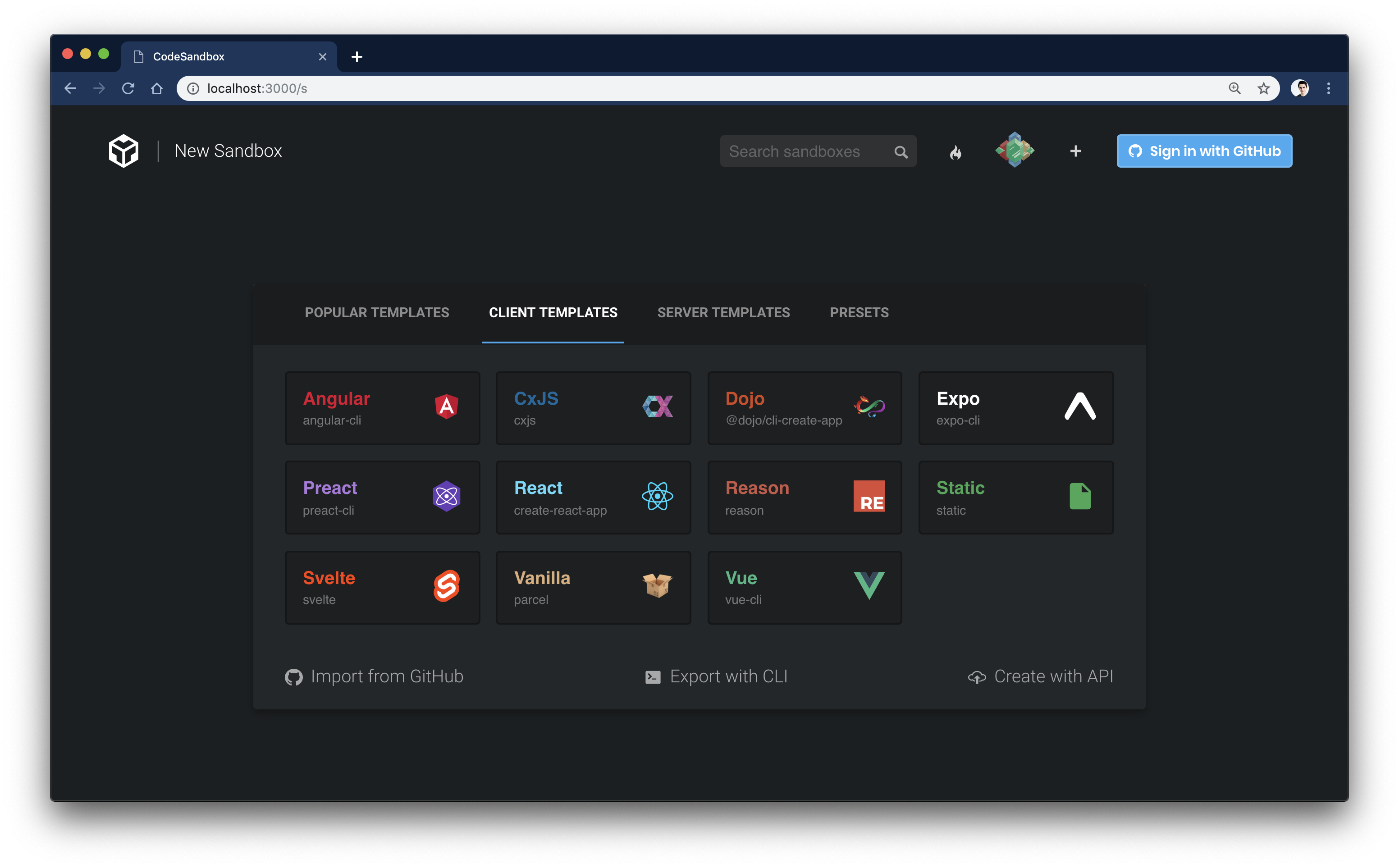Switch to Popular Templates tab
This screenshot has width=1399, height=868.
pos(377,313)
